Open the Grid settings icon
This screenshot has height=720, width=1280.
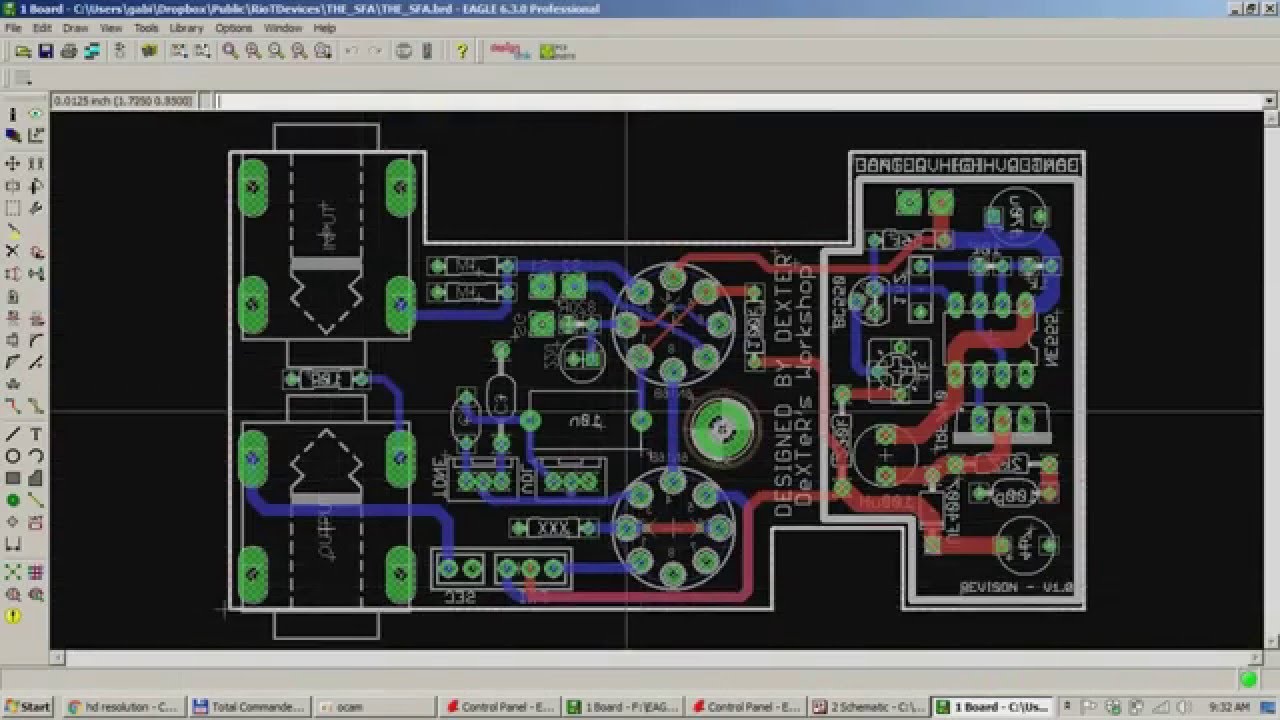click(22, 79)
